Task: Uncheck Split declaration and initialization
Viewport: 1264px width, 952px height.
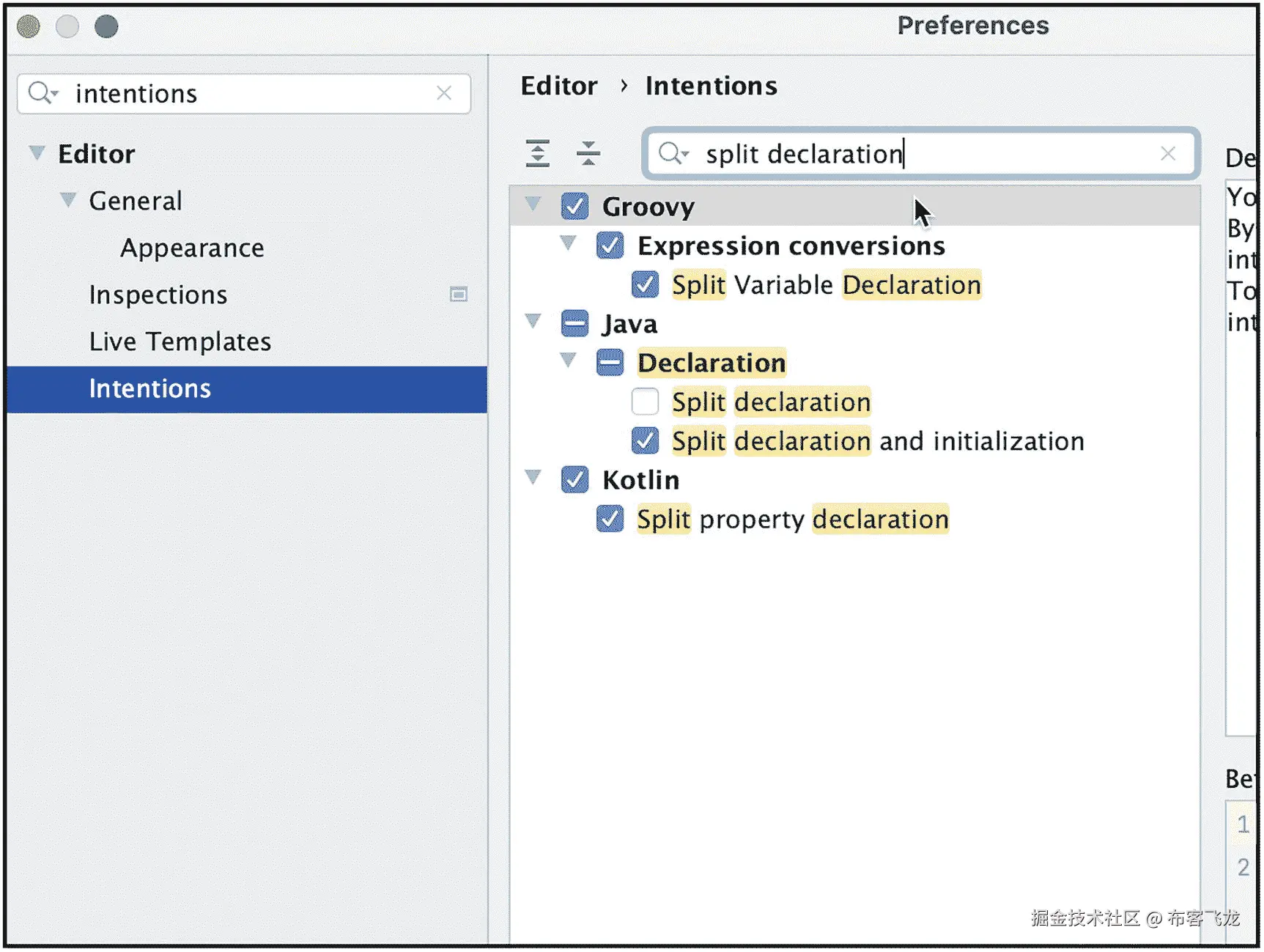Action: tap(645, 440)
